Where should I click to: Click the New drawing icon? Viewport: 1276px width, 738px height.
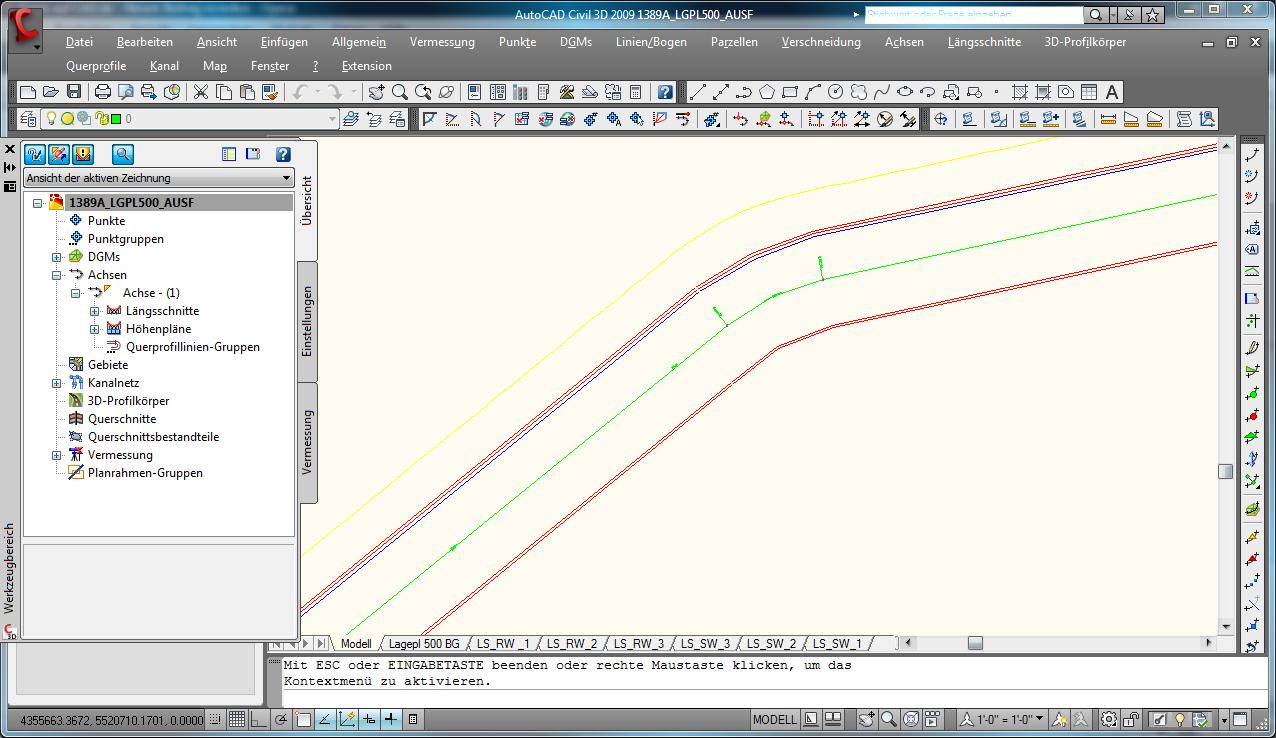[x=29, y=92]
